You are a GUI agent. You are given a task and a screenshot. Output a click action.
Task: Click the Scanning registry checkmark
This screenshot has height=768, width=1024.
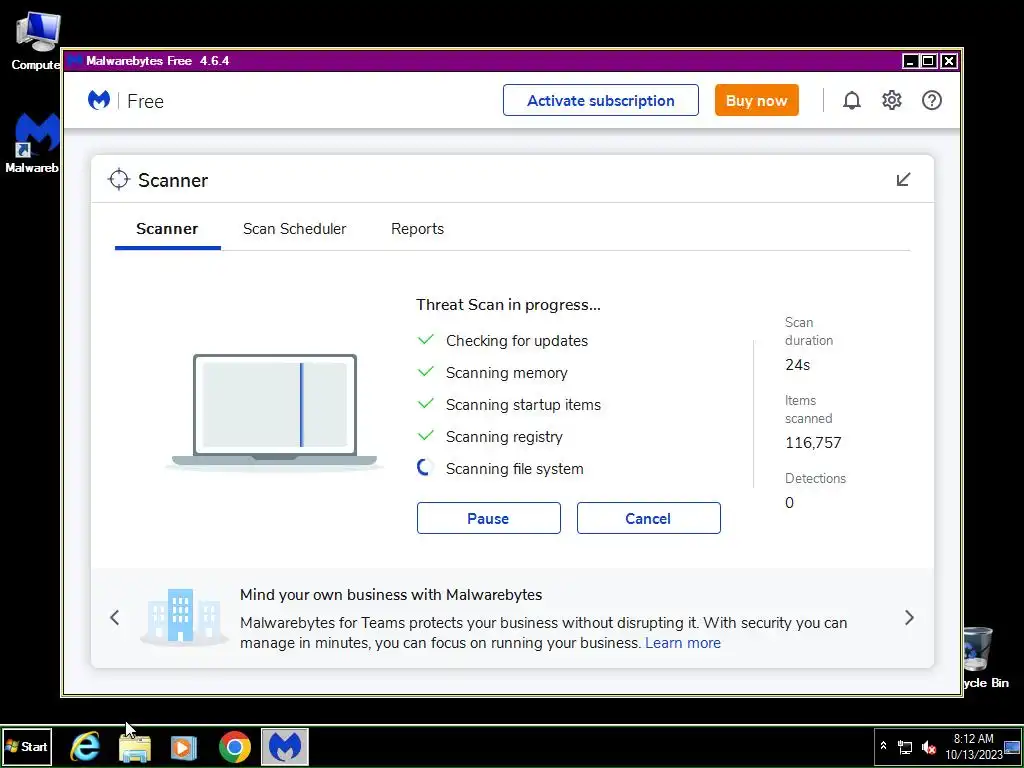[x=425, y=436]
